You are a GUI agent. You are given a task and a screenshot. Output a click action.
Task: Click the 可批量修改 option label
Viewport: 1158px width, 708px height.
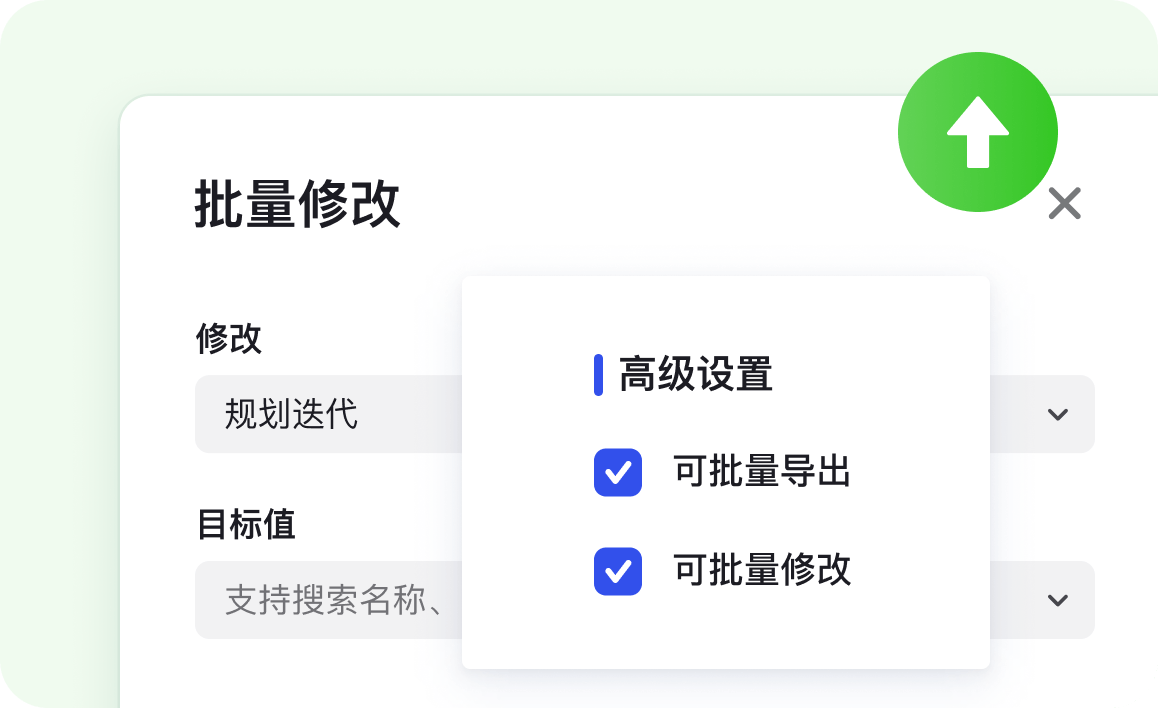pyautogui.click(x=762, y=570)
